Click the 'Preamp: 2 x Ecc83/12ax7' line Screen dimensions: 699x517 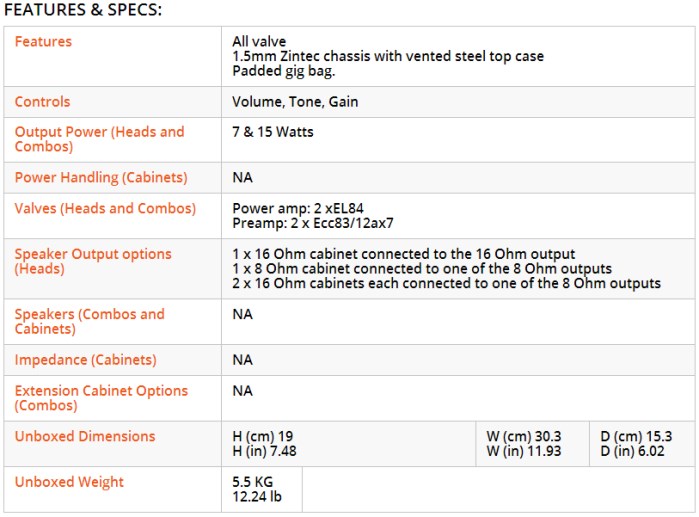[x=313, y=223]
